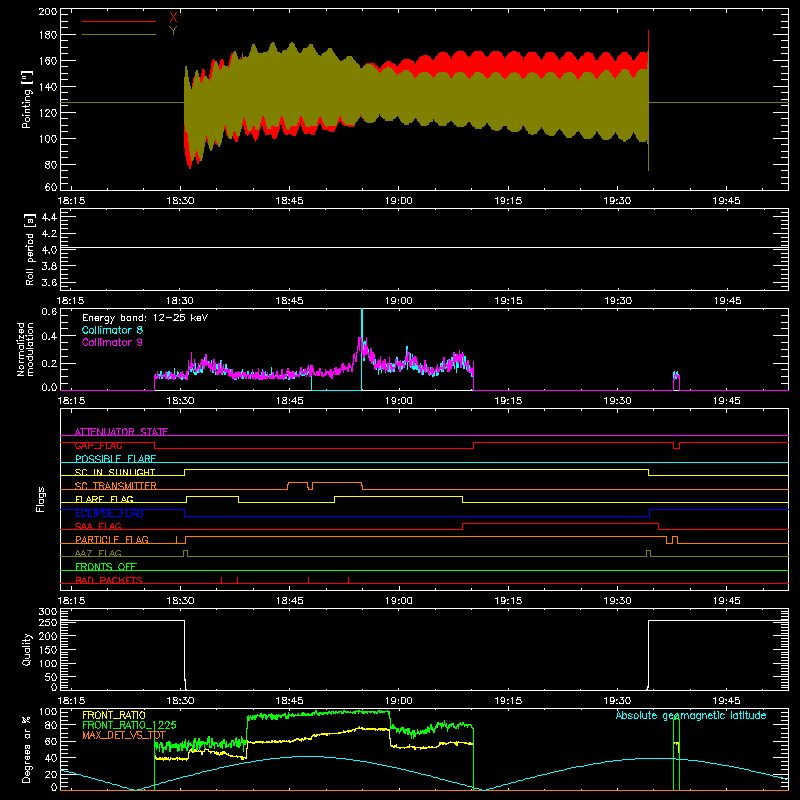
Task: Click the 4.0 tick on Roll period axis
Action: click(x=49, y=249)
